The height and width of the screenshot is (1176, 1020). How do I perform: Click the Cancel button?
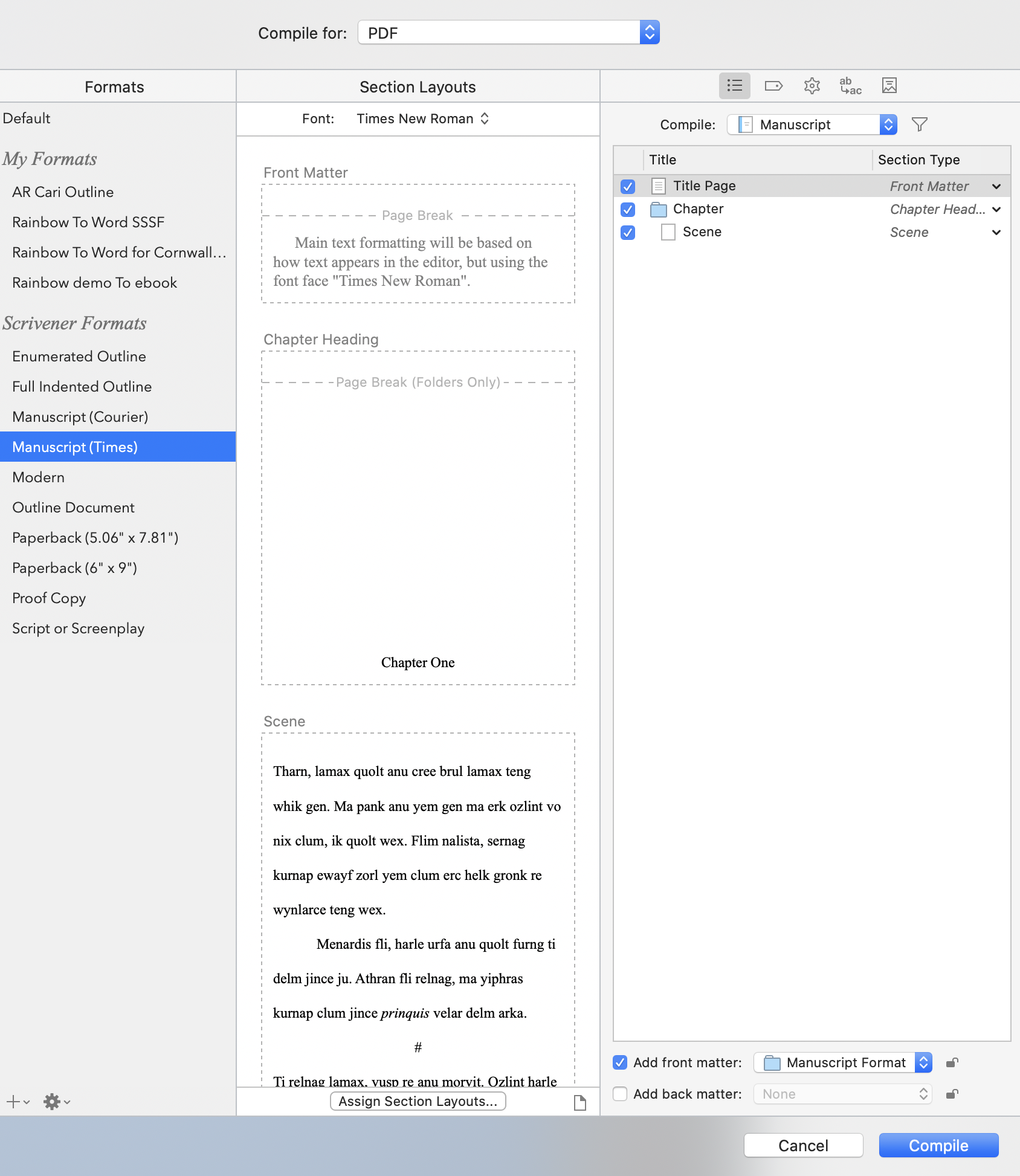(803, 1145)
